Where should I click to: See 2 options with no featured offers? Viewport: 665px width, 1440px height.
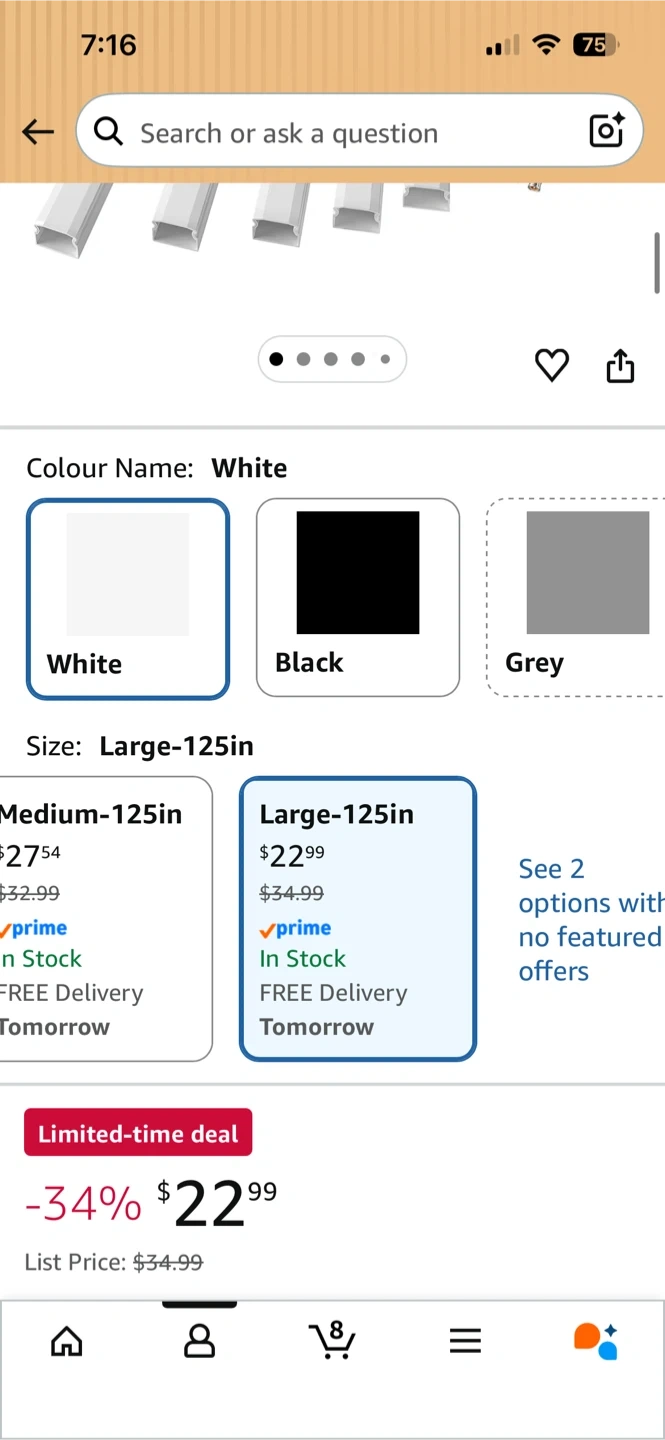(x=588, y=919)
